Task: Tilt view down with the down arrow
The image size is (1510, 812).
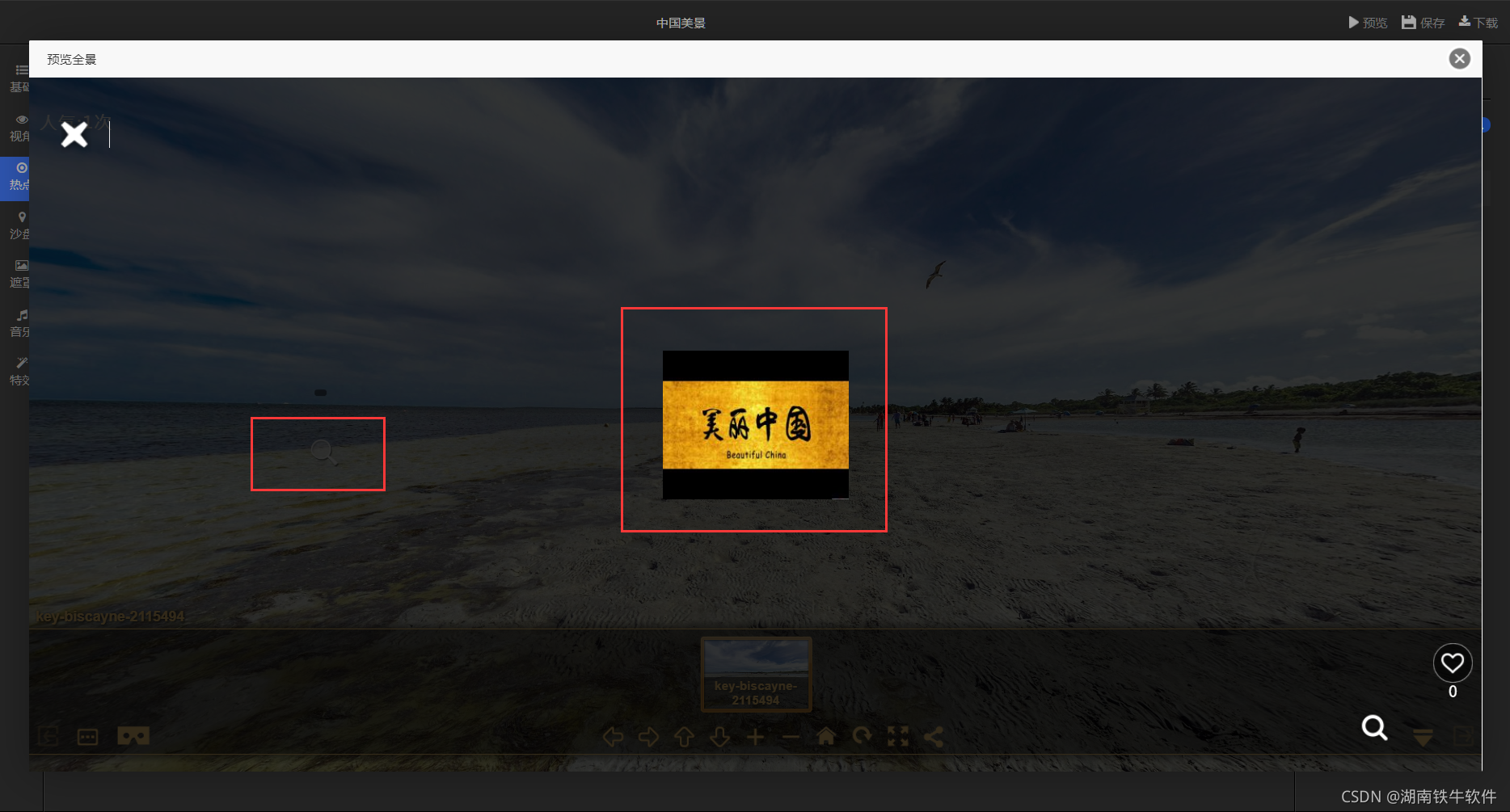Action: click(719, 737)
